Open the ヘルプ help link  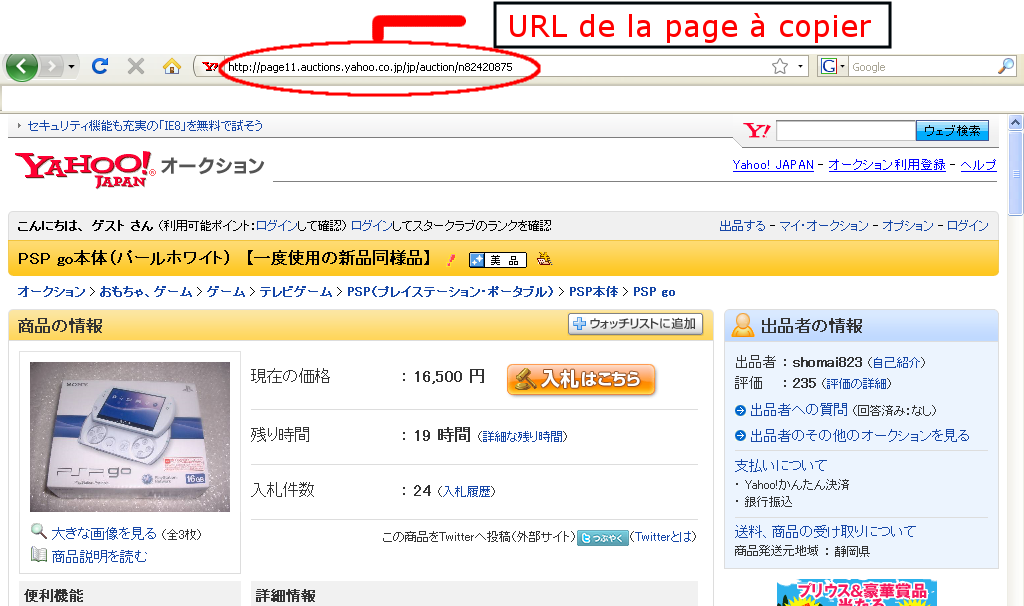[978, 165]
